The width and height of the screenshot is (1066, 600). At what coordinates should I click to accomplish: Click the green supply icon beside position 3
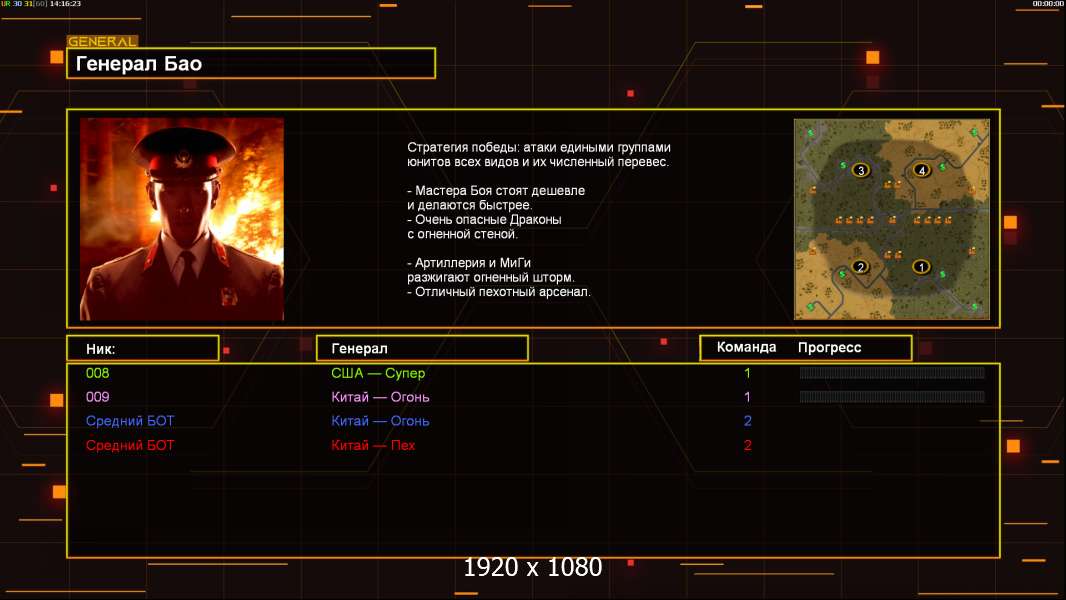(x=843, y=163)
